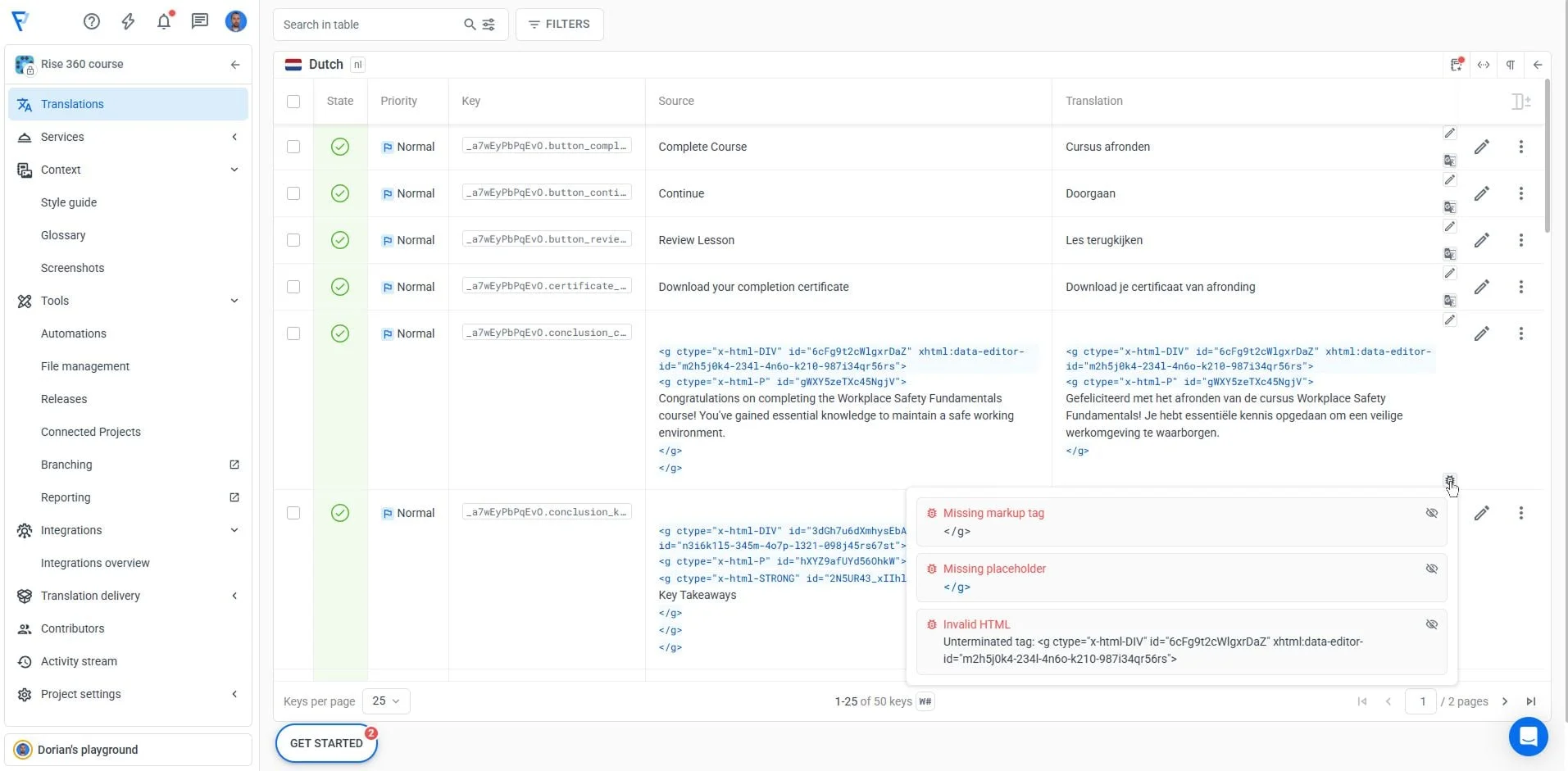Ignore the 'Invalid HTML' QA warning
The image size is (1568, 771).
pos(1431,624)
